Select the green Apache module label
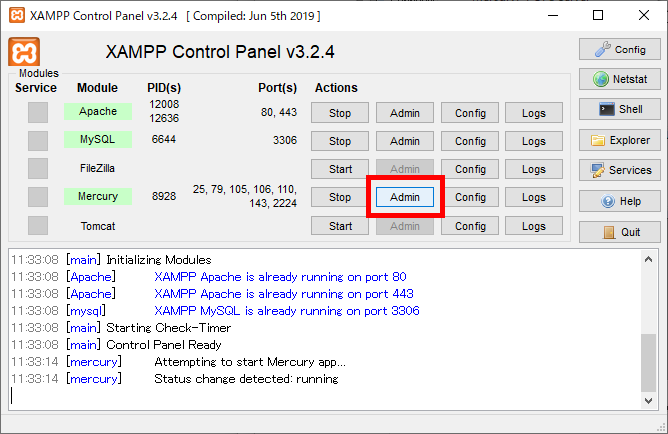668x434 pixels. pyautogui.click(x=98, y=112)
